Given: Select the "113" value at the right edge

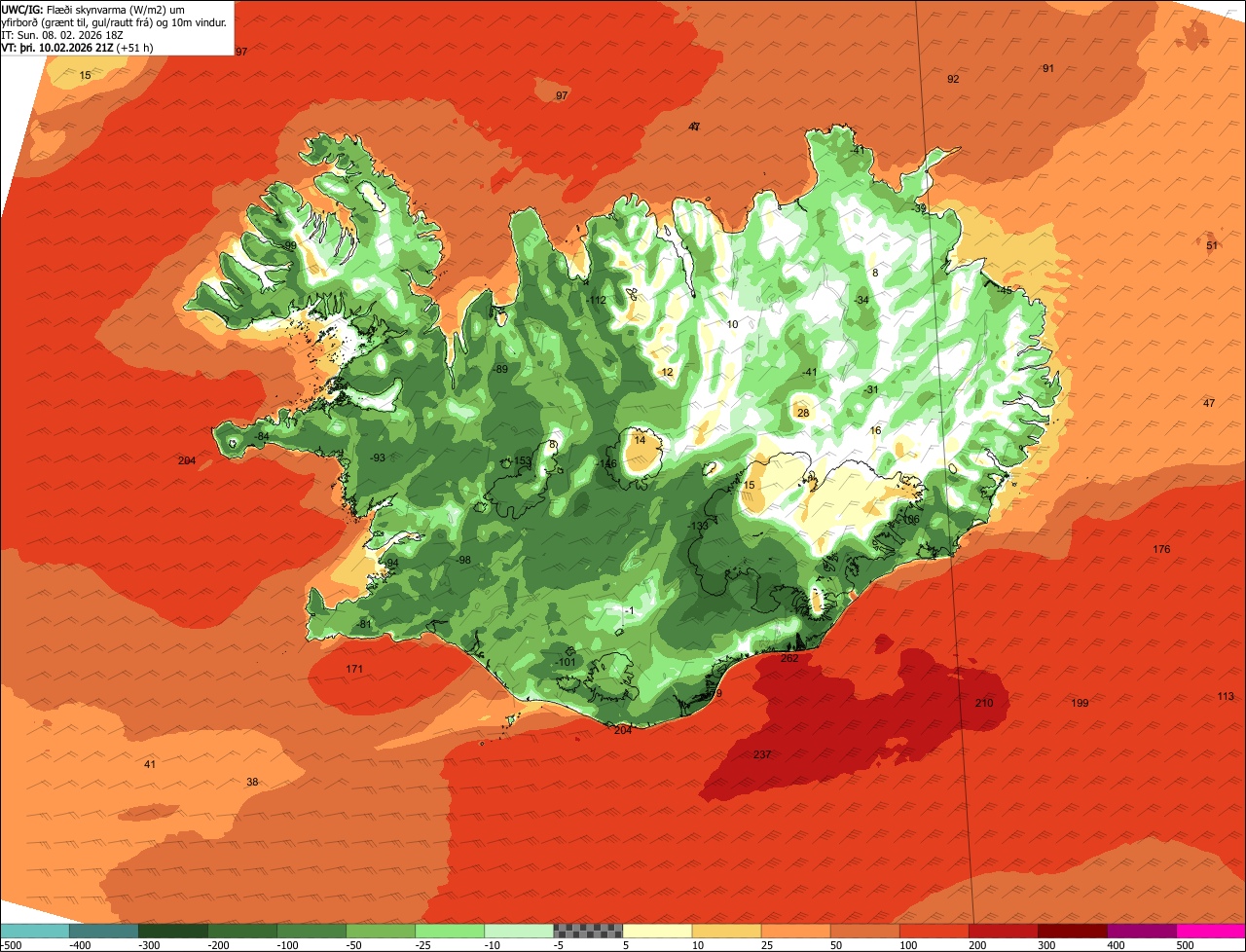Looking at the screenshot, I should pos(1226,696).
